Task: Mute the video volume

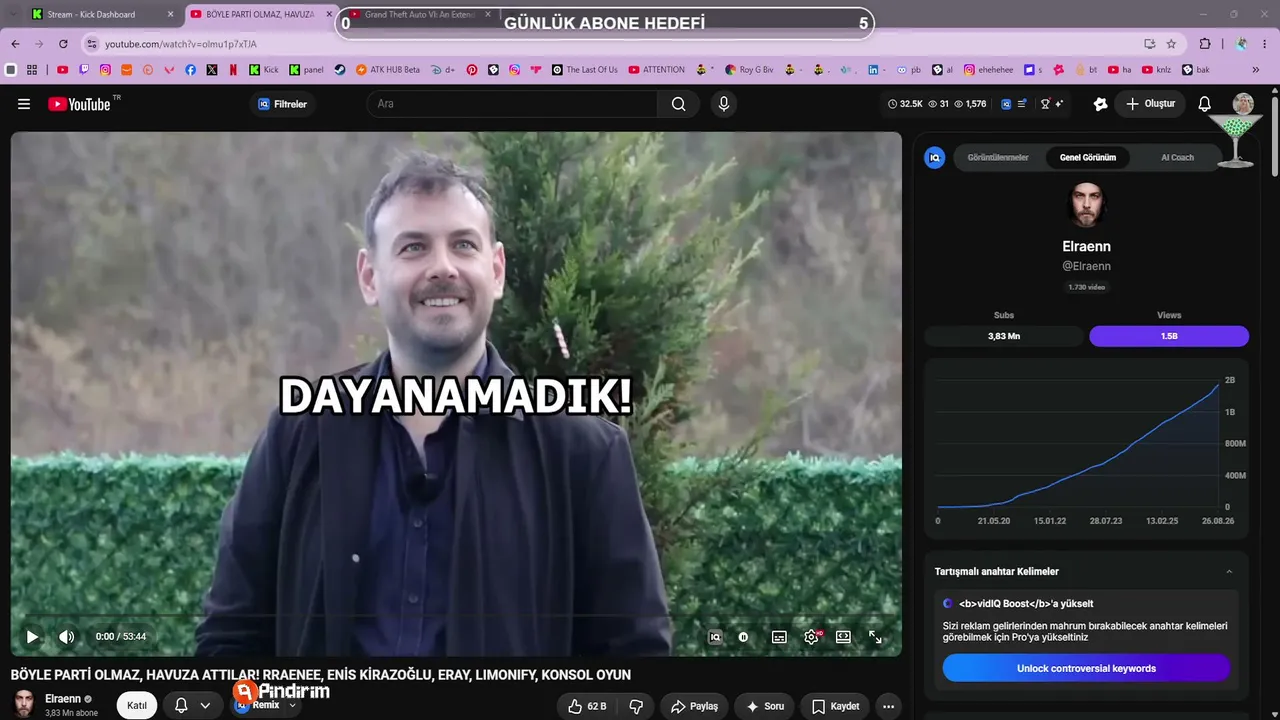Action: tap(67, 637)
